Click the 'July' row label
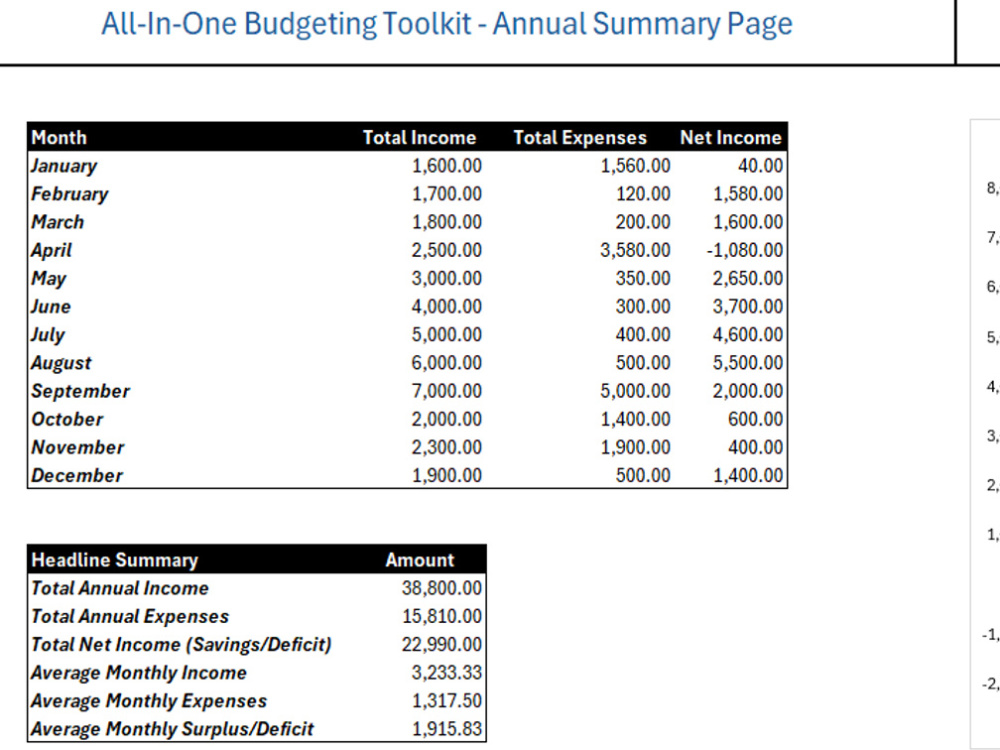Screen dimensions: 1000x750 48,334
